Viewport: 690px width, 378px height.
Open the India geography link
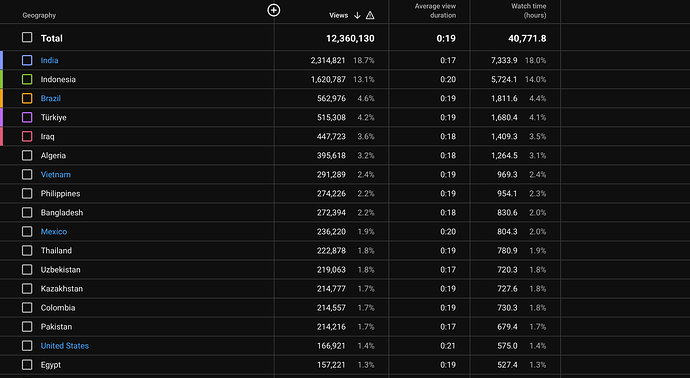point(49,60)
